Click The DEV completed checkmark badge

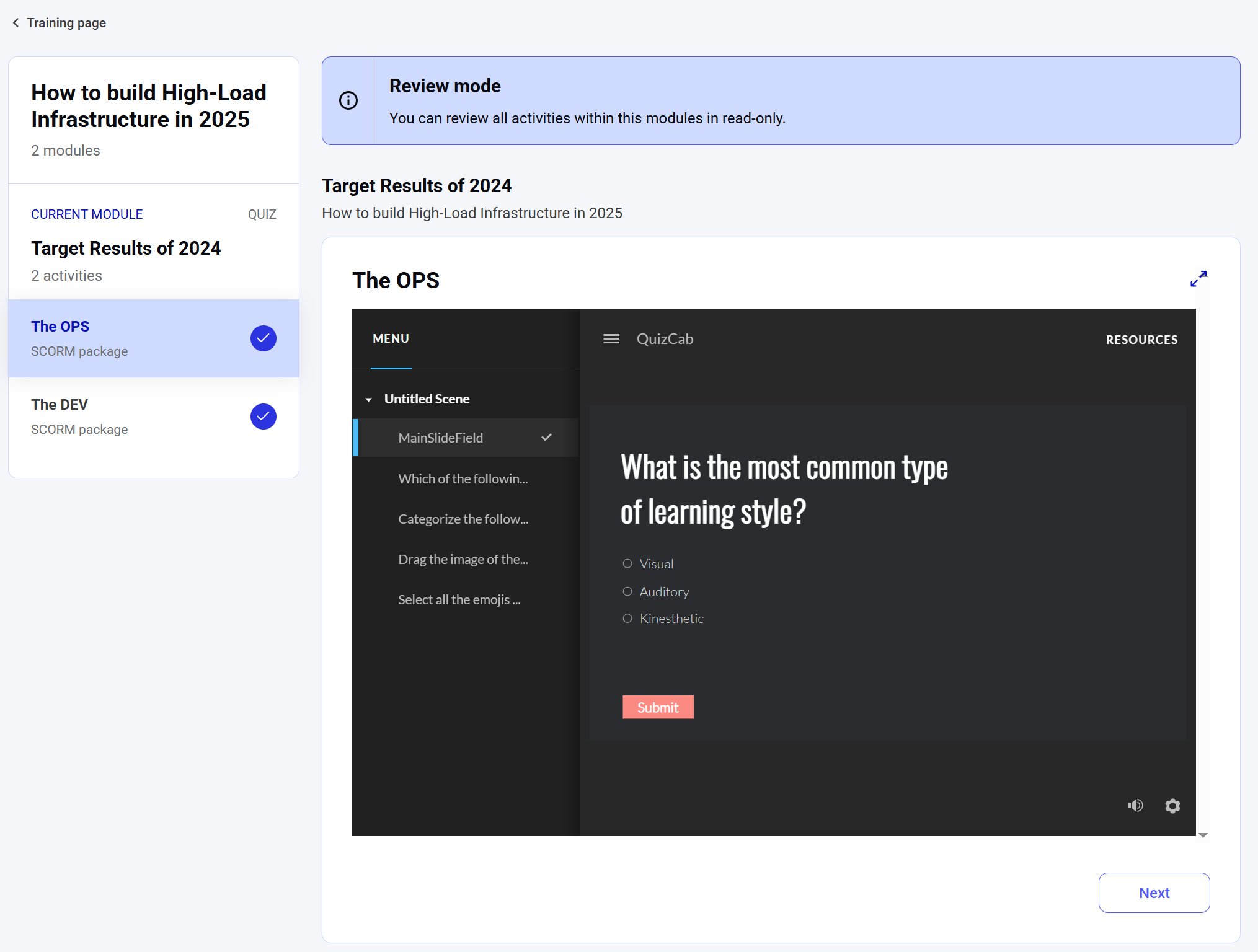click(264, 416)
